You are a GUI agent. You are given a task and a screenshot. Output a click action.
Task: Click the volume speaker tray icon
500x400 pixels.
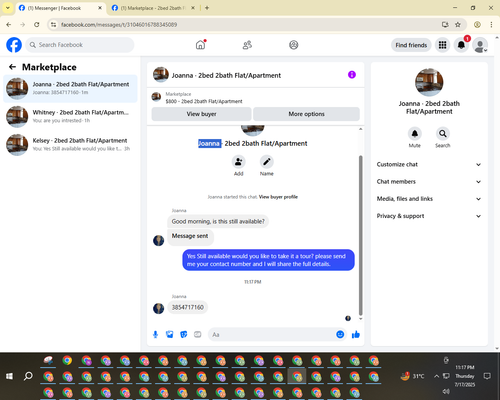[446, 391]
